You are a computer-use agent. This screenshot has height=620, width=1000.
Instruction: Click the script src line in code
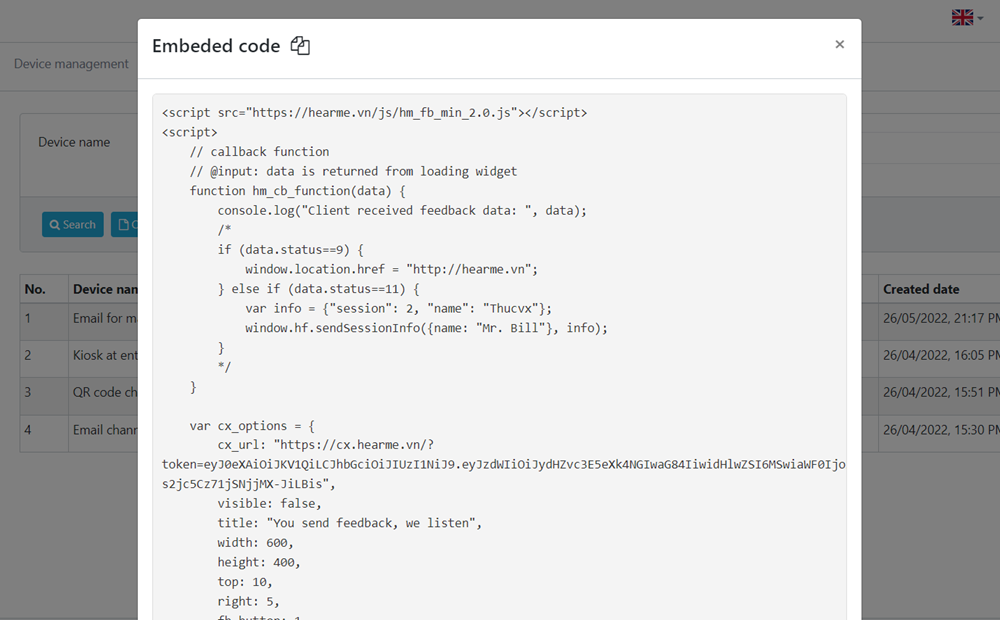[x=374, y=113]
